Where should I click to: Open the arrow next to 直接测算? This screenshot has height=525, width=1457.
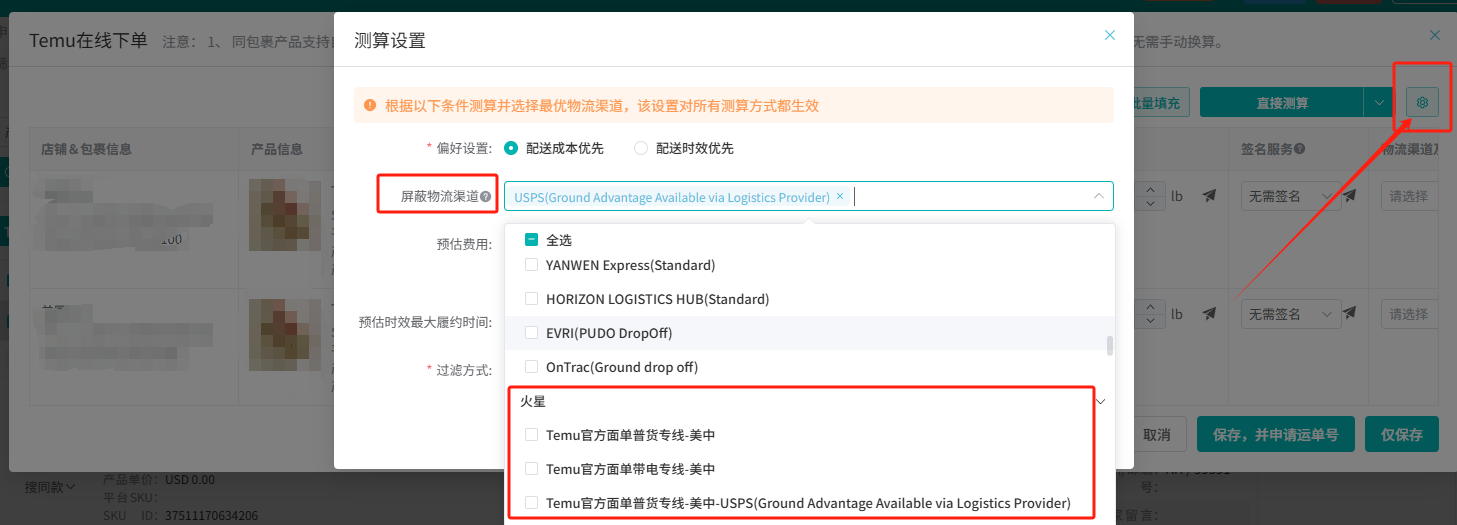coord(1380,102)
